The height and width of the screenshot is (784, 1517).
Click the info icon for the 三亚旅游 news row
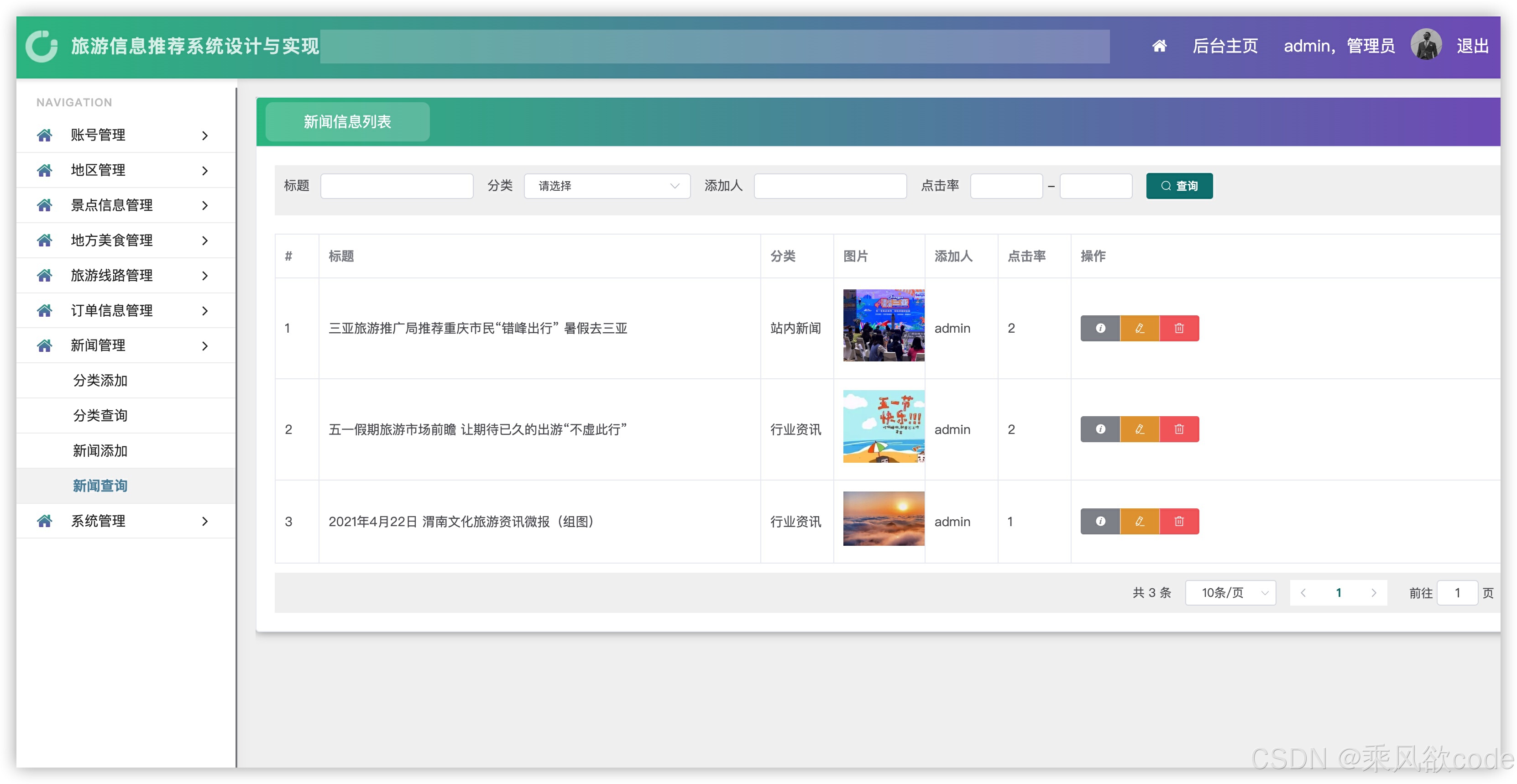(x=1100, y=328)
